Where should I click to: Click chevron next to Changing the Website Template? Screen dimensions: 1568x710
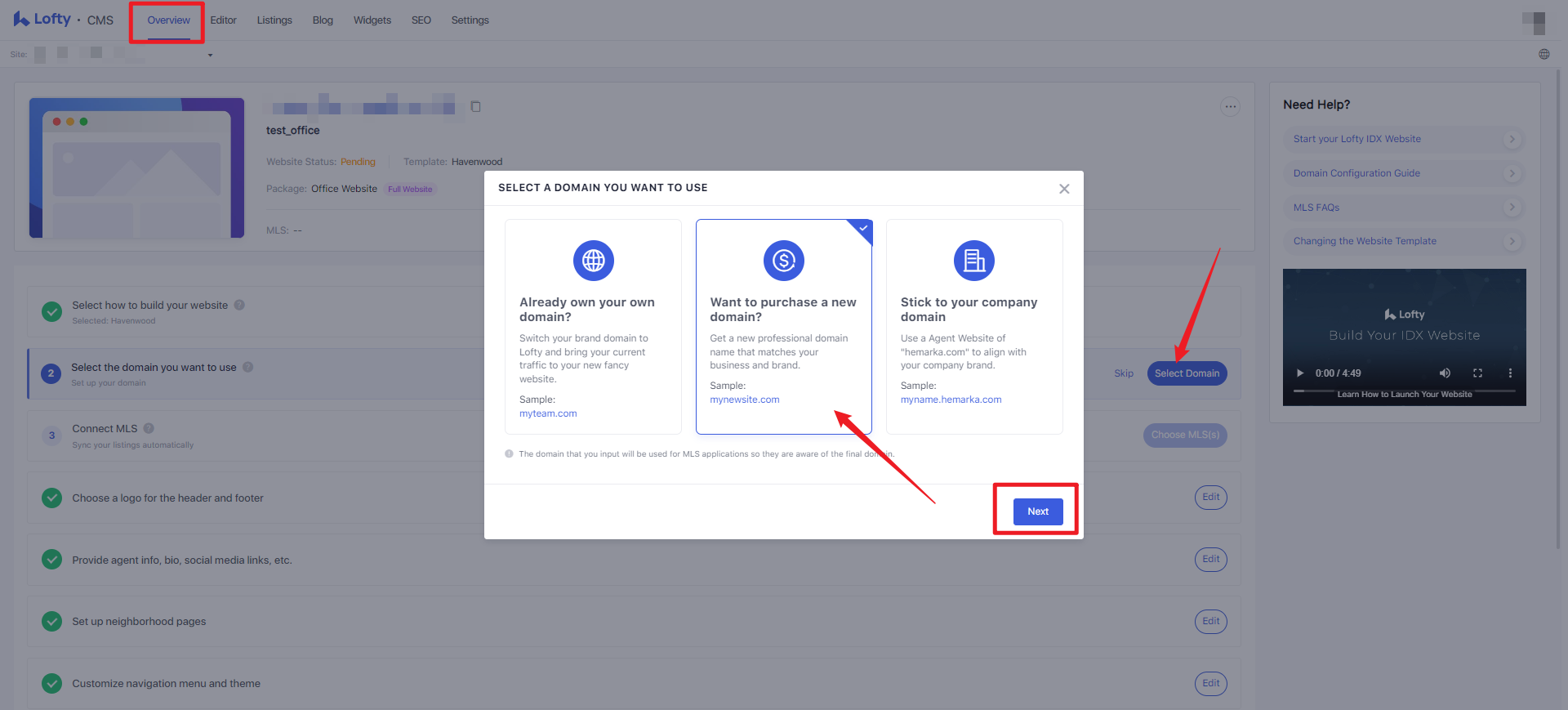pos(1512,241)
